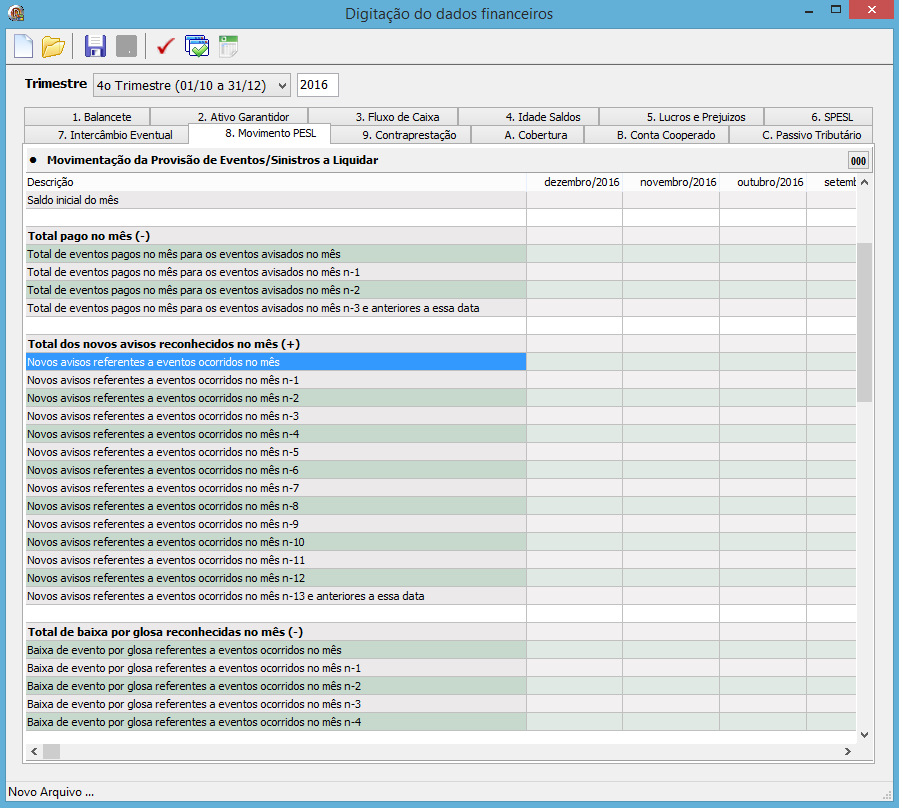Click the horizontal scrollbar right arrow
The image size is (899, 808).
847,751
